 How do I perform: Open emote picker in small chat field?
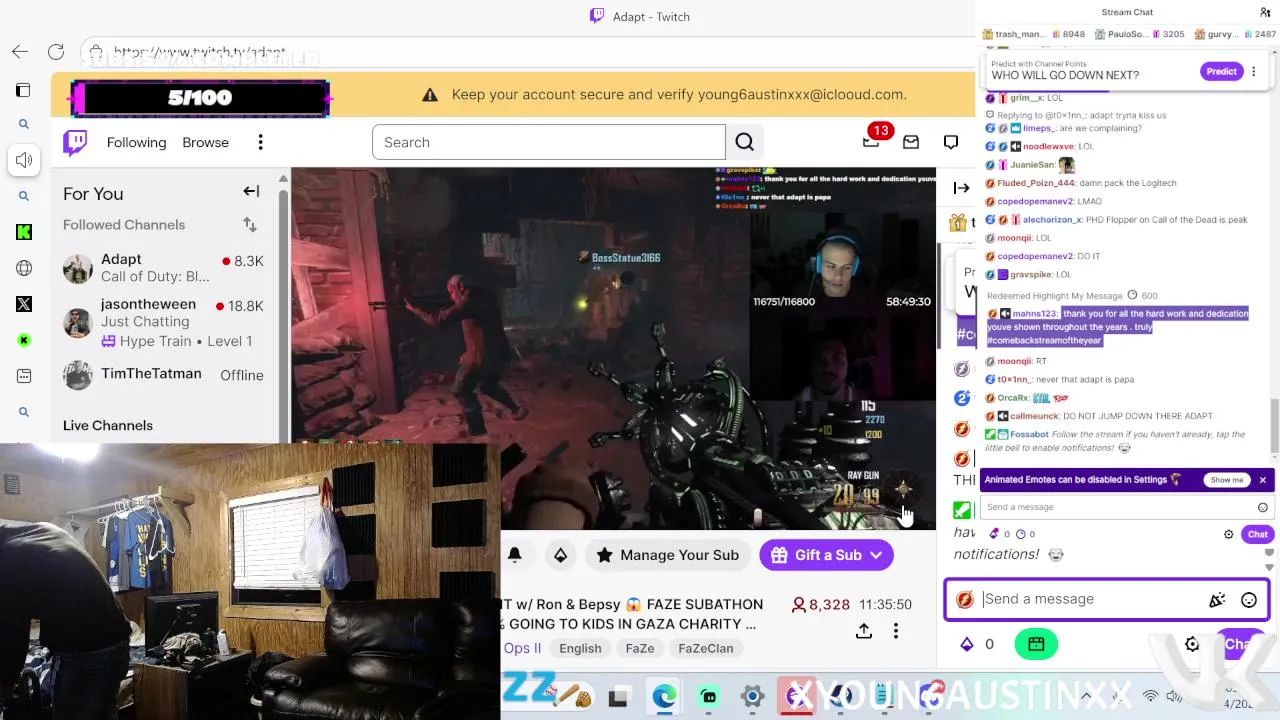click(x=1263, y=507)
